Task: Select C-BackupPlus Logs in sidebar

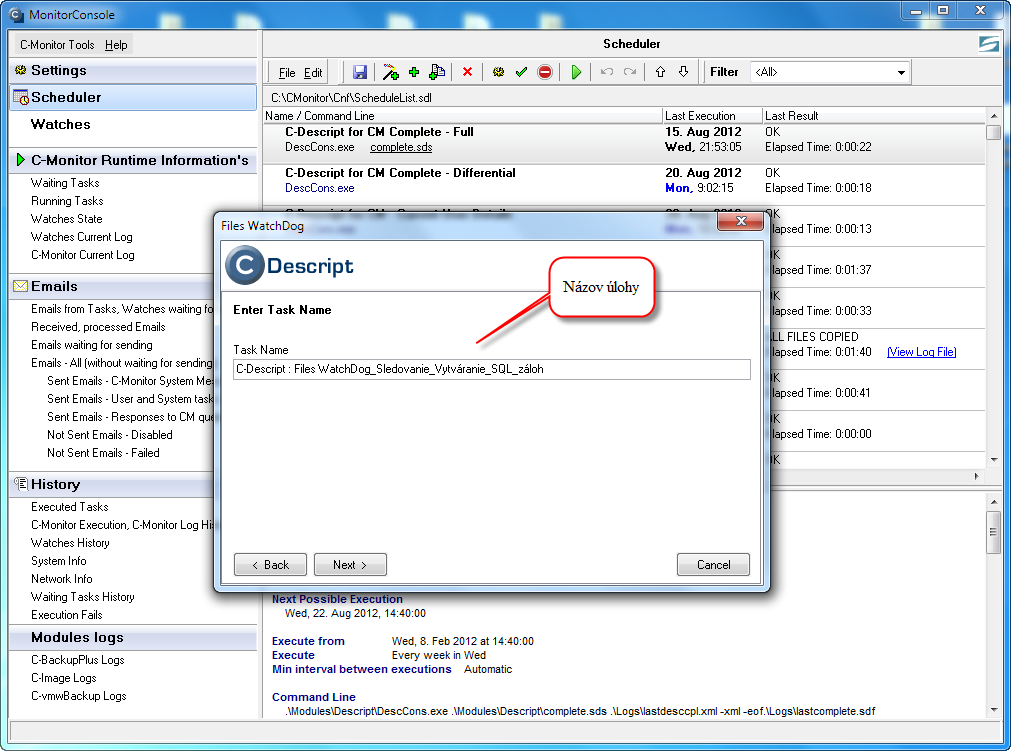Action: (x=77, y=660)
